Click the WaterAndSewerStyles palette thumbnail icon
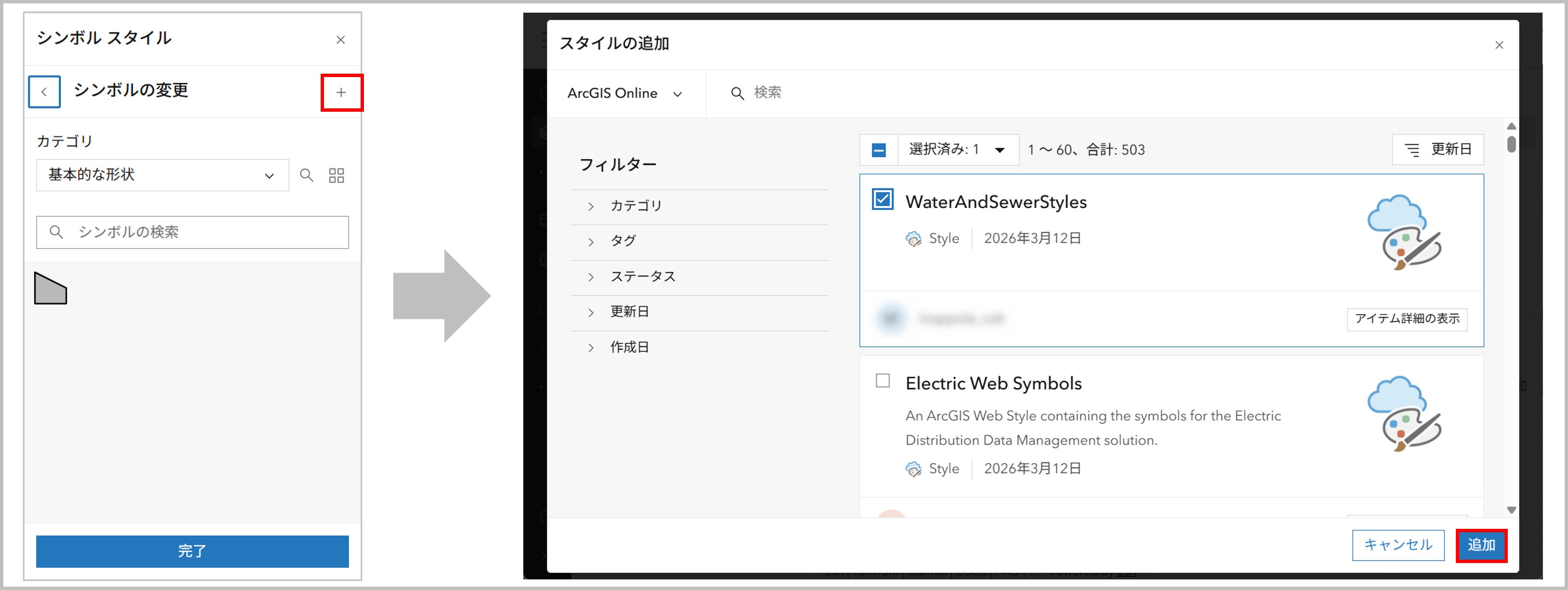This screenshot has height=590, width=1568. click(x=1404, y=232)
